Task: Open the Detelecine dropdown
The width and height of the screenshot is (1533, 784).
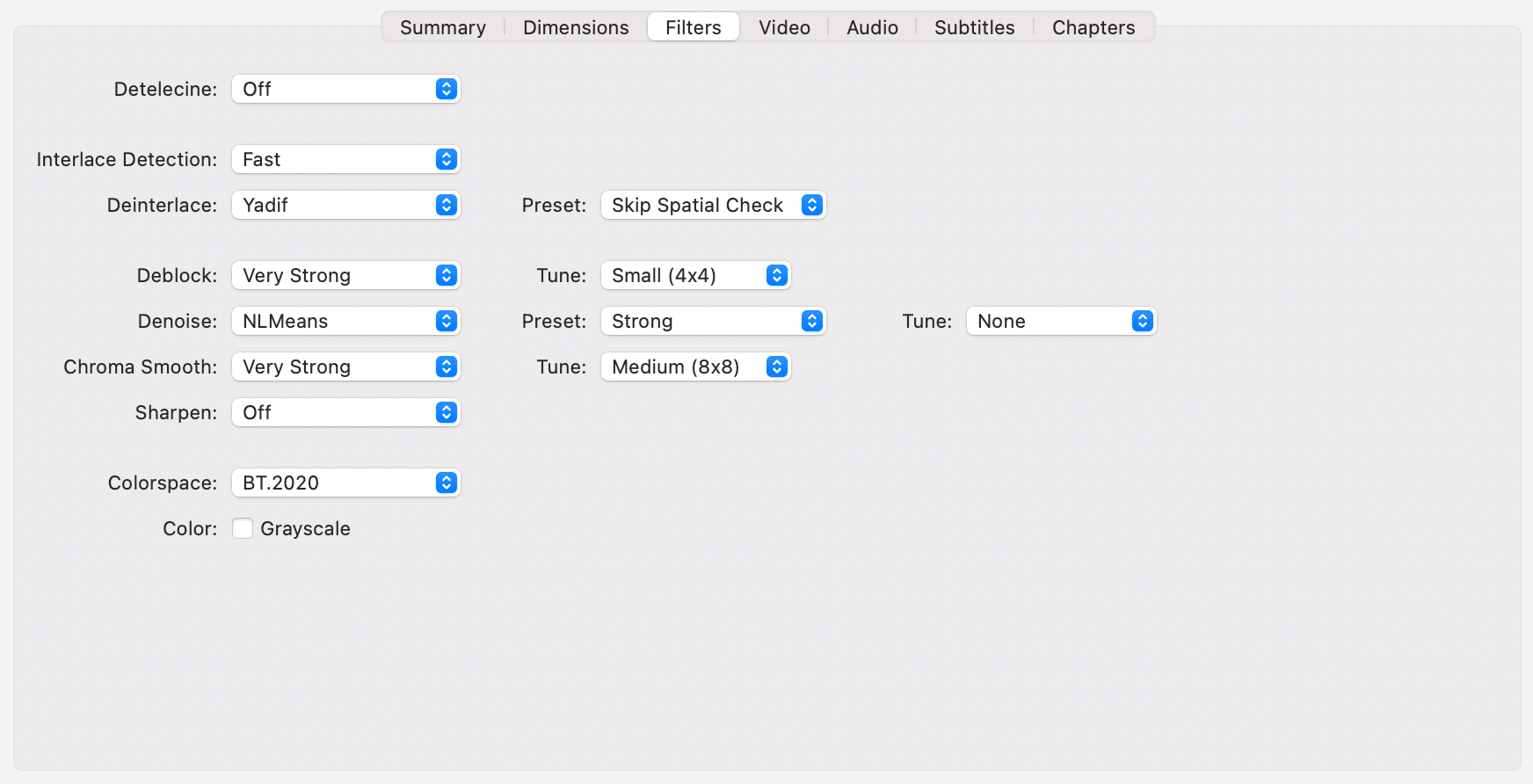Action: (x=346, y=89)
